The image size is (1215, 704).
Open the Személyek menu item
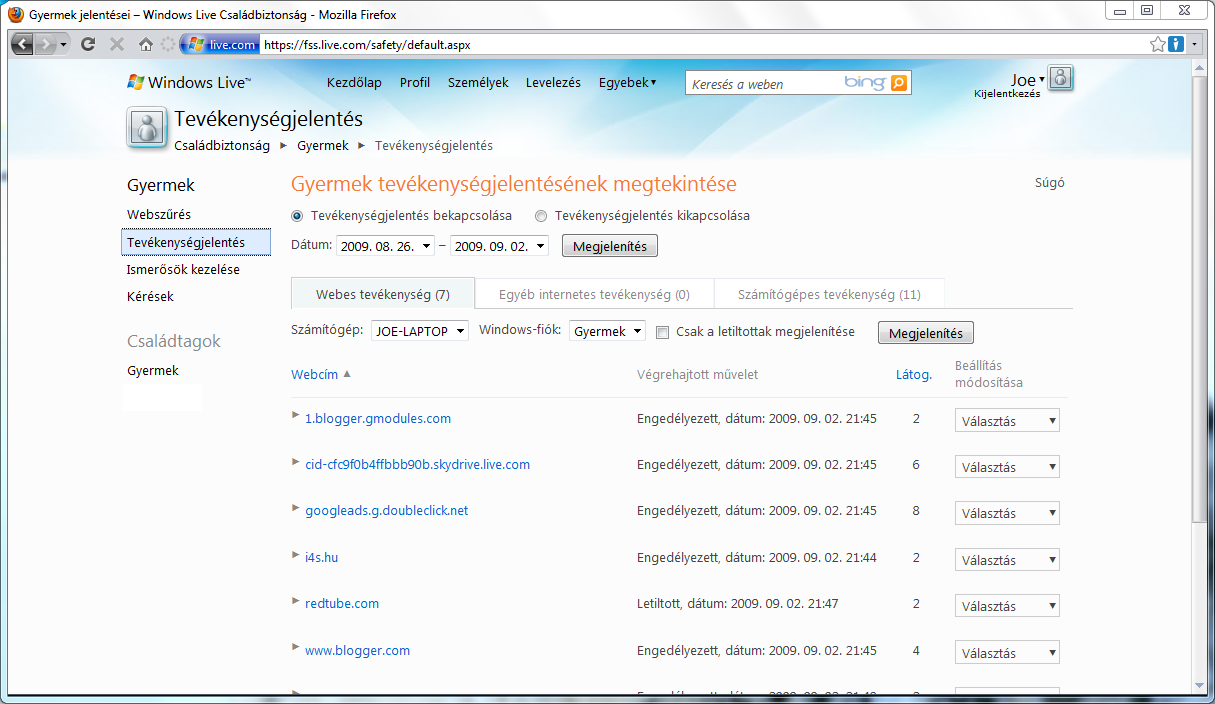pyautogui.click(x=478, y=83)
